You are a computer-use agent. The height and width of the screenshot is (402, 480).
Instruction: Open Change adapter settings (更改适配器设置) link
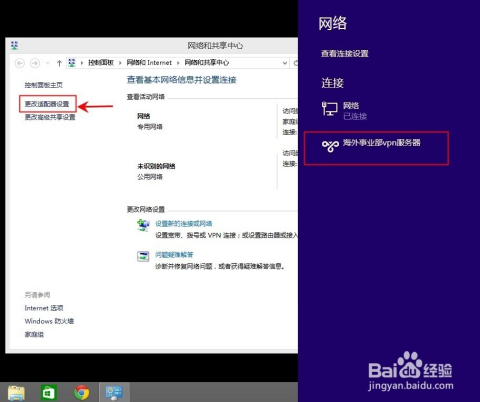[47, 104]
